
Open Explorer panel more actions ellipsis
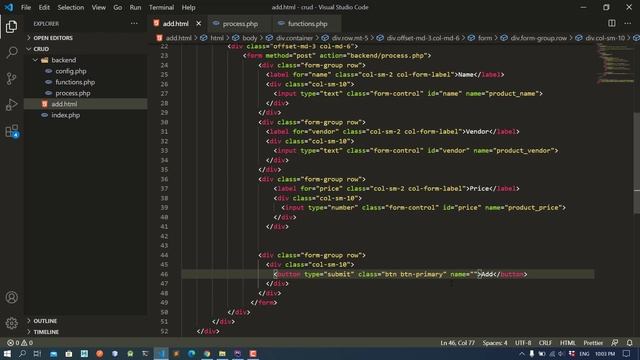134,24
